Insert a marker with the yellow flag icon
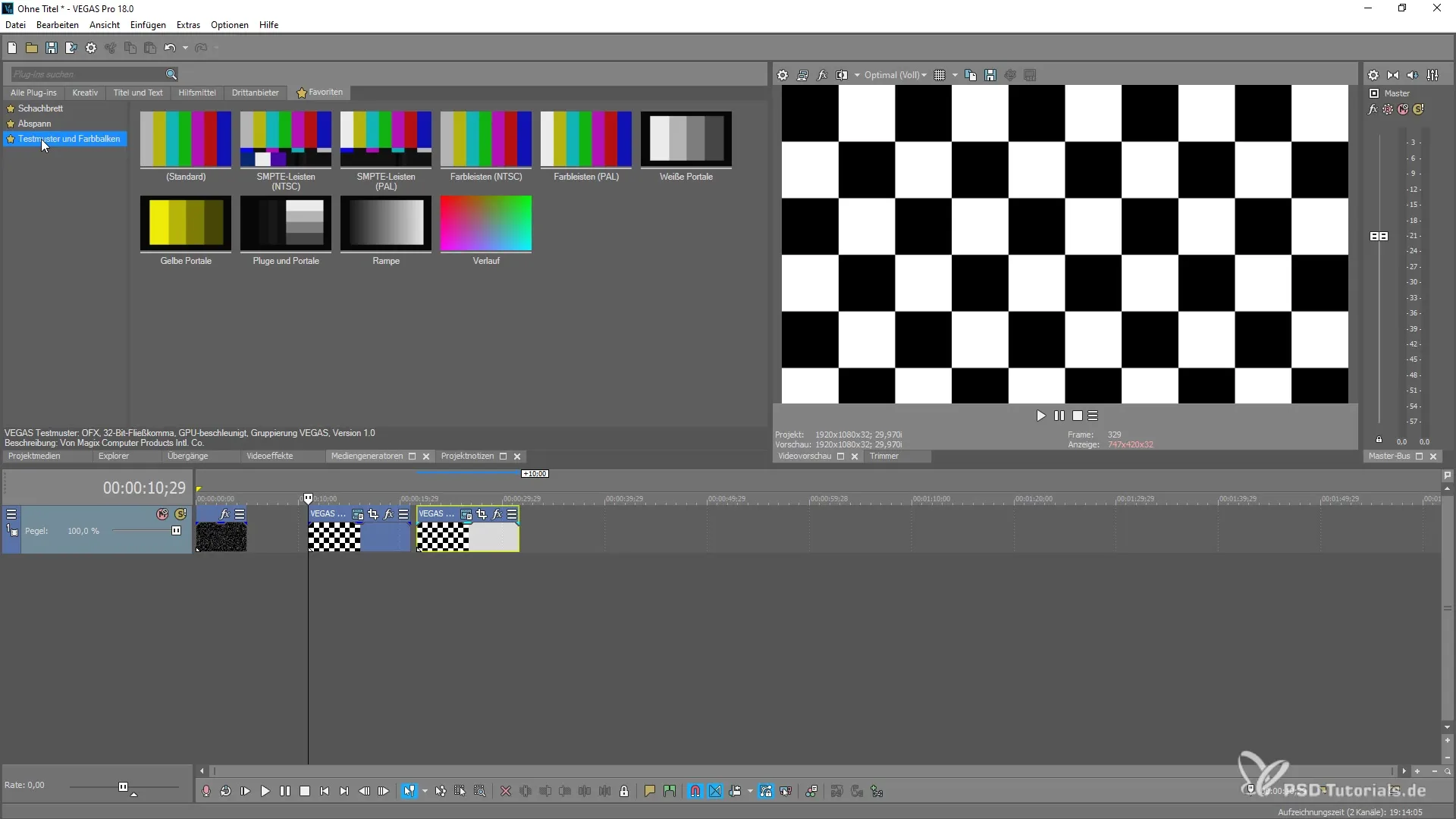The width and height of the screenshot is (1456, 819). pyautogui.click(x=650, y=791)
